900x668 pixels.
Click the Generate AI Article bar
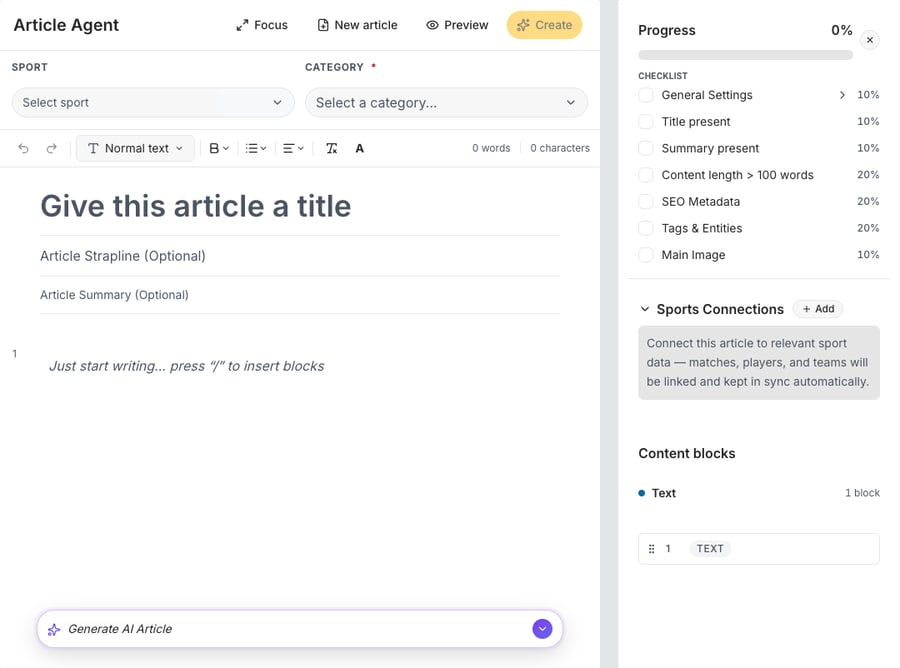tap(300, 629)
